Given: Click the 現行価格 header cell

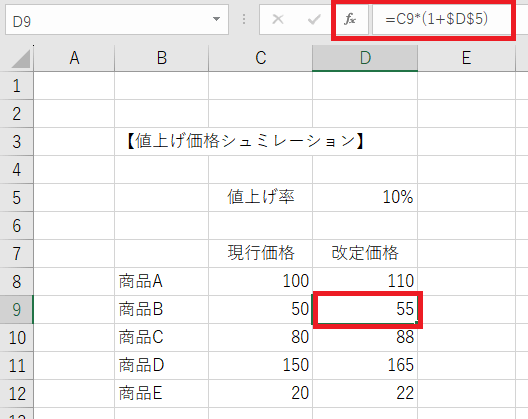Looking at the screenshot, I should [261, 253].
